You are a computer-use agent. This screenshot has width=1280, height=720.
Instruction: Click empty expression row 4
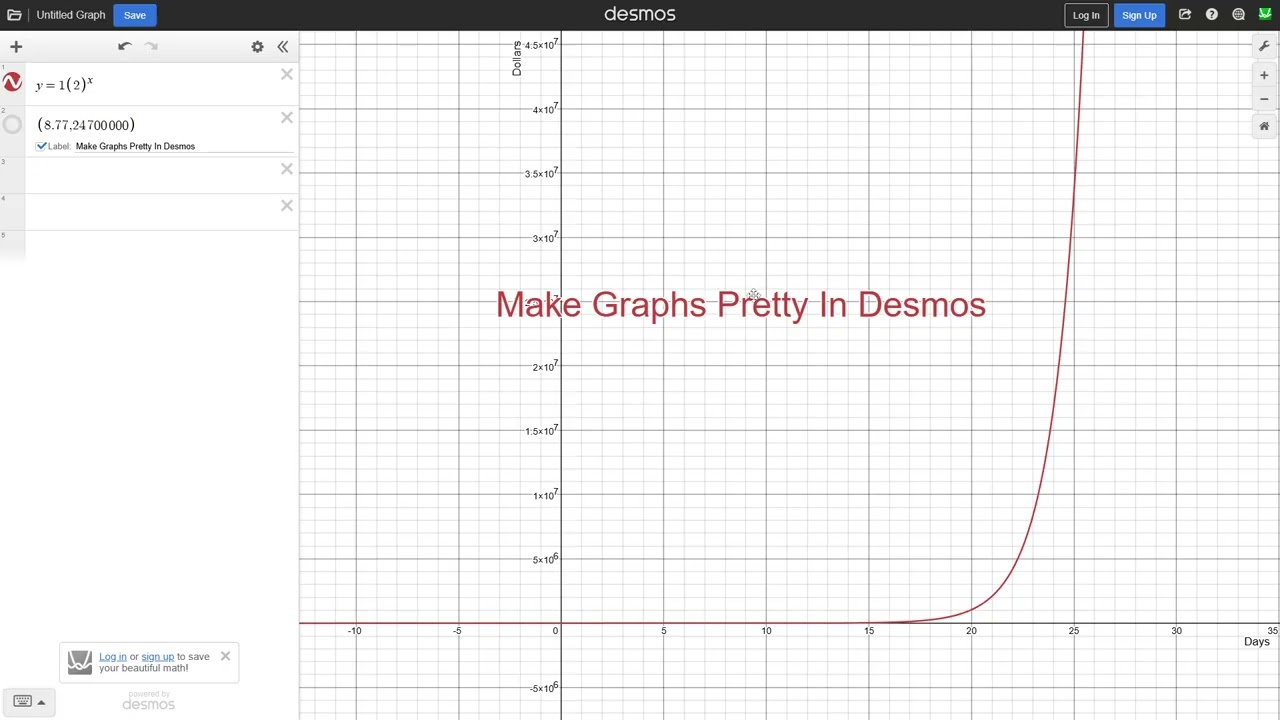[150, 212]
